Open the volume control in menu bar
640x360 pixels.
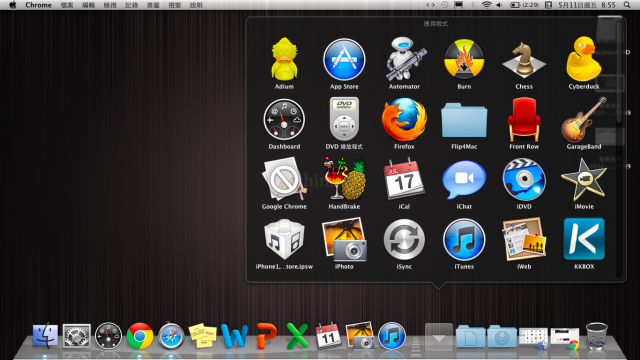point(499,5)
